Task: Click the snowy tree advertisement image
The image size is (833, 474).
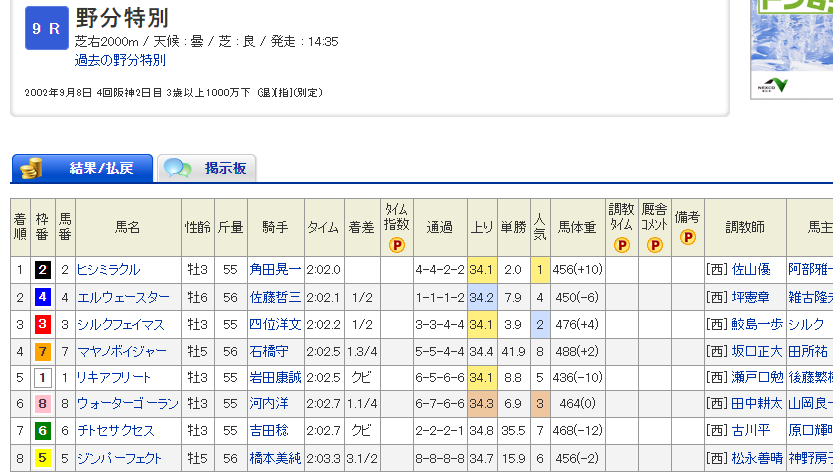Action: coord(791,48)
